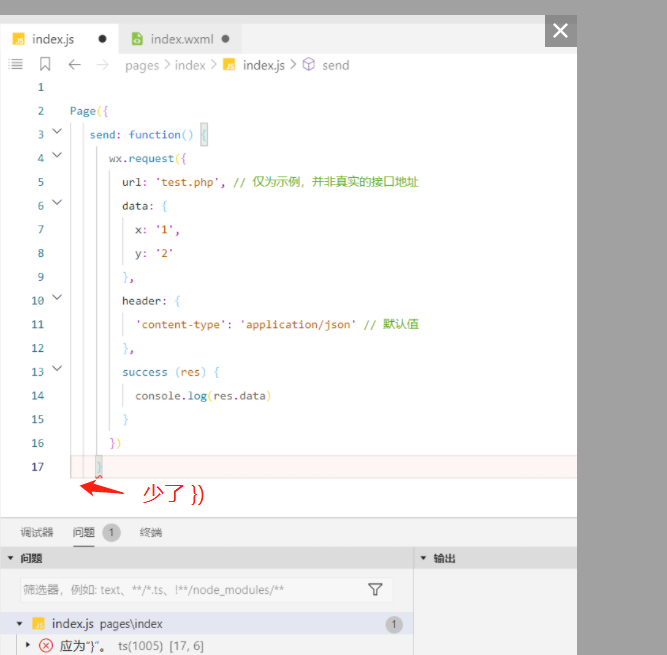The width and height of the screenshot is (667, 655).
Task: Expand the 应为"}" error entry arrow
Action: pyautogui.click(x=28, y=645)
